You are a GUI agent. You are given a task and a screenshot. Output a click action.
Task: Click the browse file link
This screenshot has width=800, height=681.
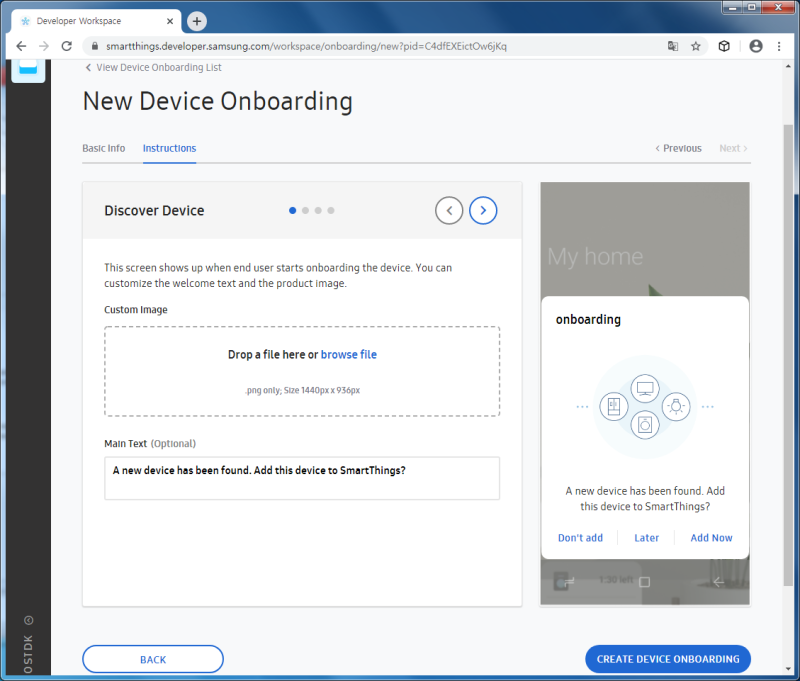[348, 354]
